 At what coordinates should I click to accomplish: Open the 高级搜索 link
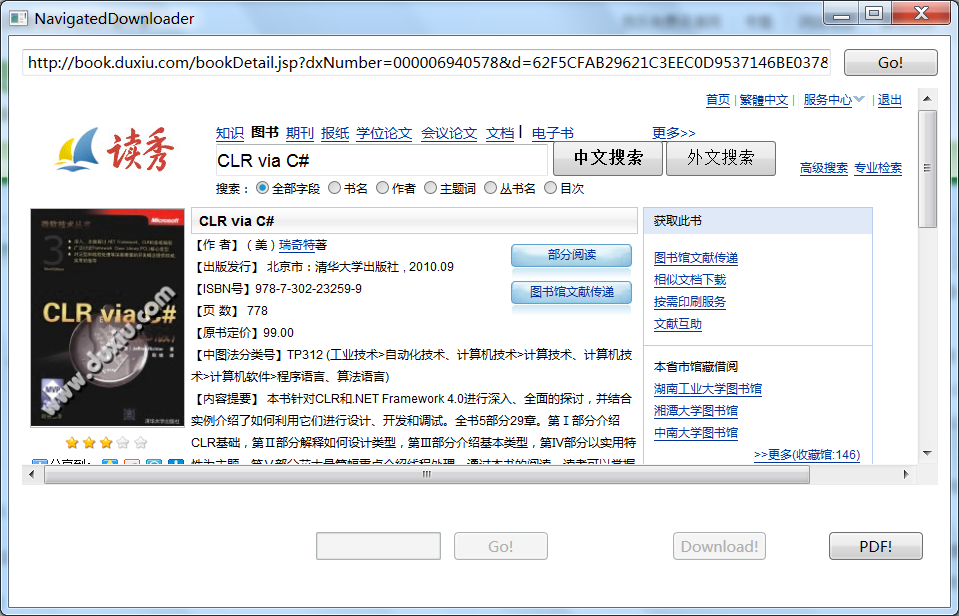pos(824,168)
